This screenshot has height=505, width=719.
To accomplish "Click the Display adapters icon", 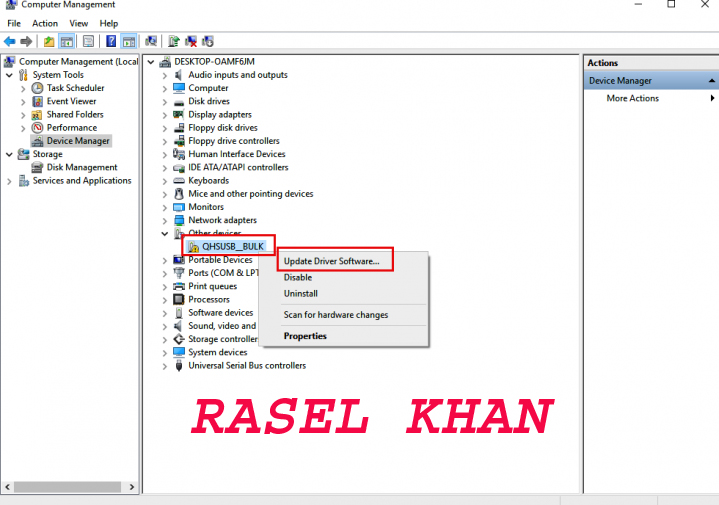I will pos(178,115).
